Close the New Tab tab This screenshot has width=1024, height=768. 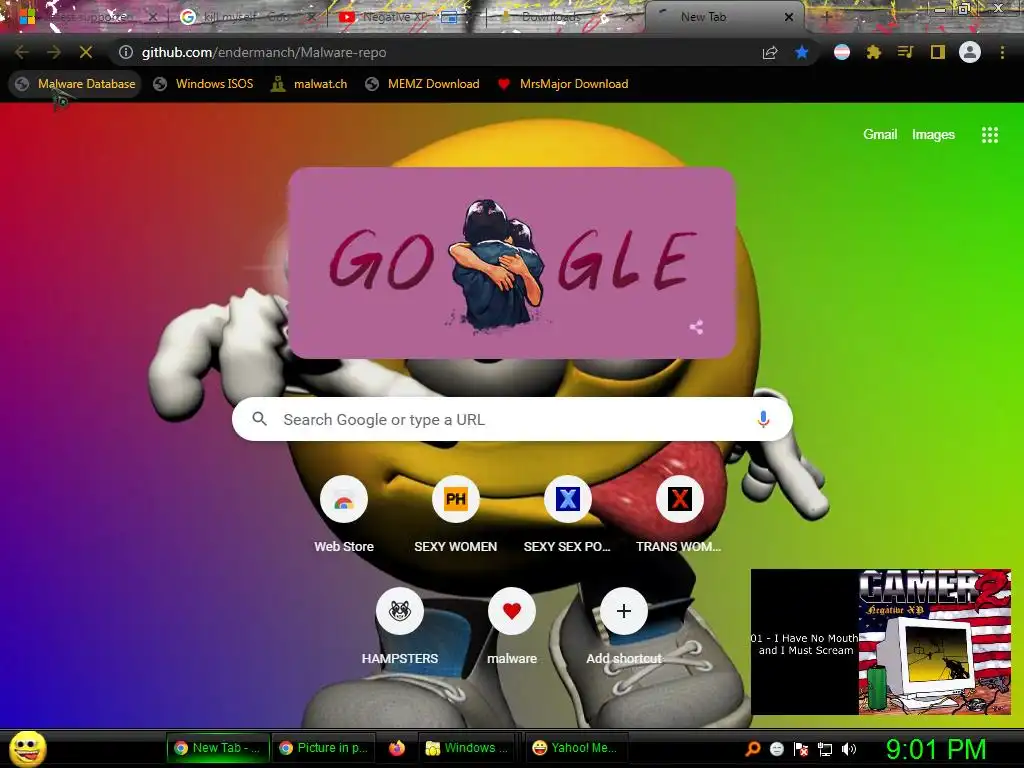coord(789,17)
